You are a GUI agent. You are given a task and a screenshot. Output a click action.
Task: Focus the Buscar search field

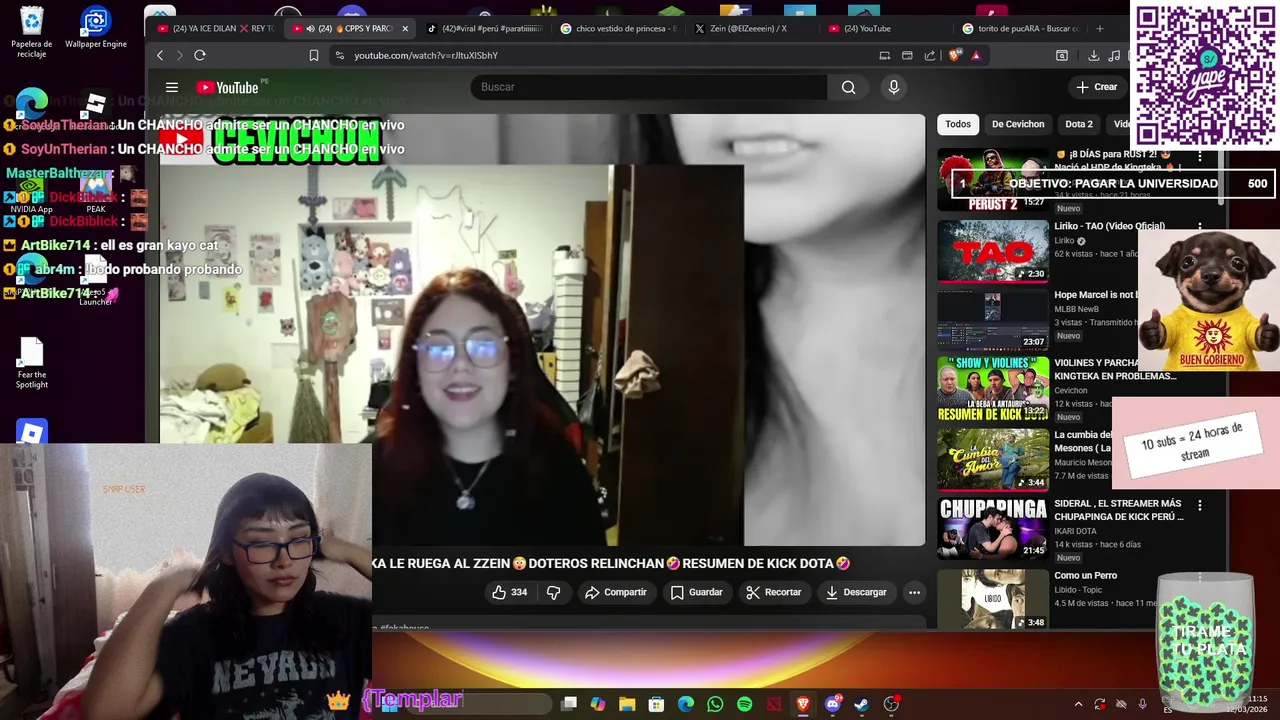pyautogui.click(x=649, y=87)
